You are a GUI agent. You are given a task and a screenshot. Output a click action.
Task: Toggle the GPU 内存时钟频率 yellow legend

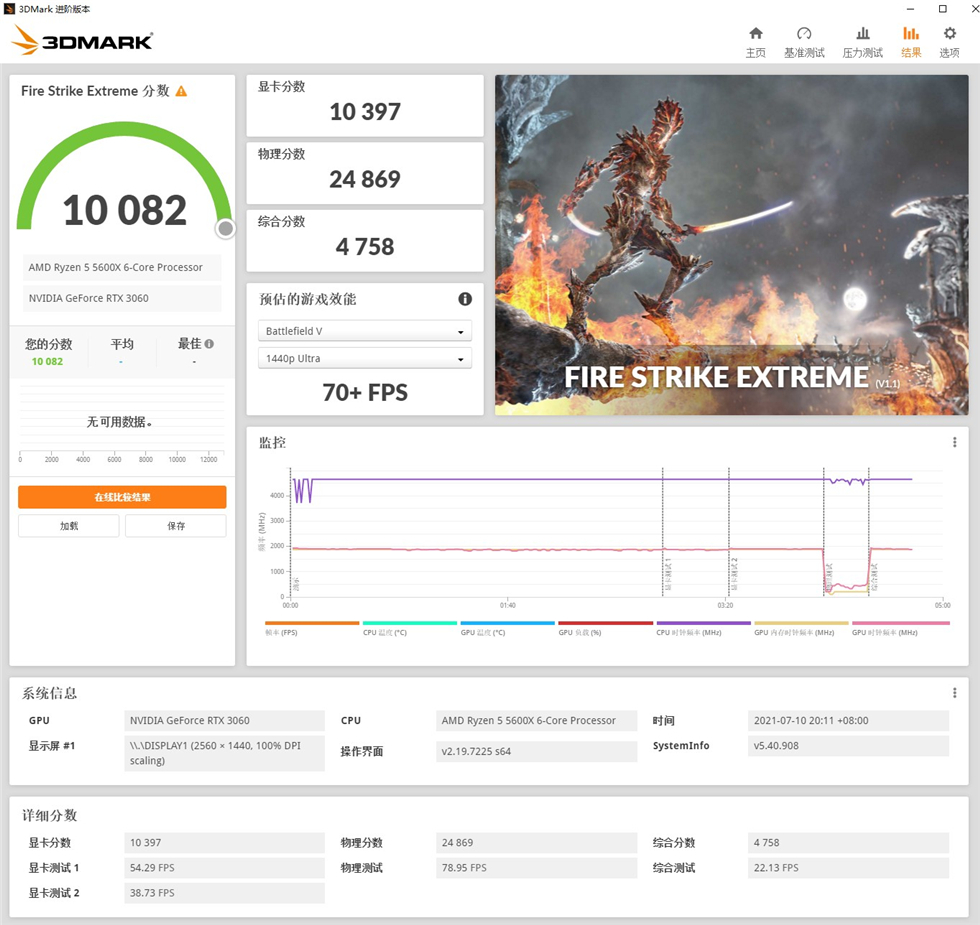(x=801, y=623)
